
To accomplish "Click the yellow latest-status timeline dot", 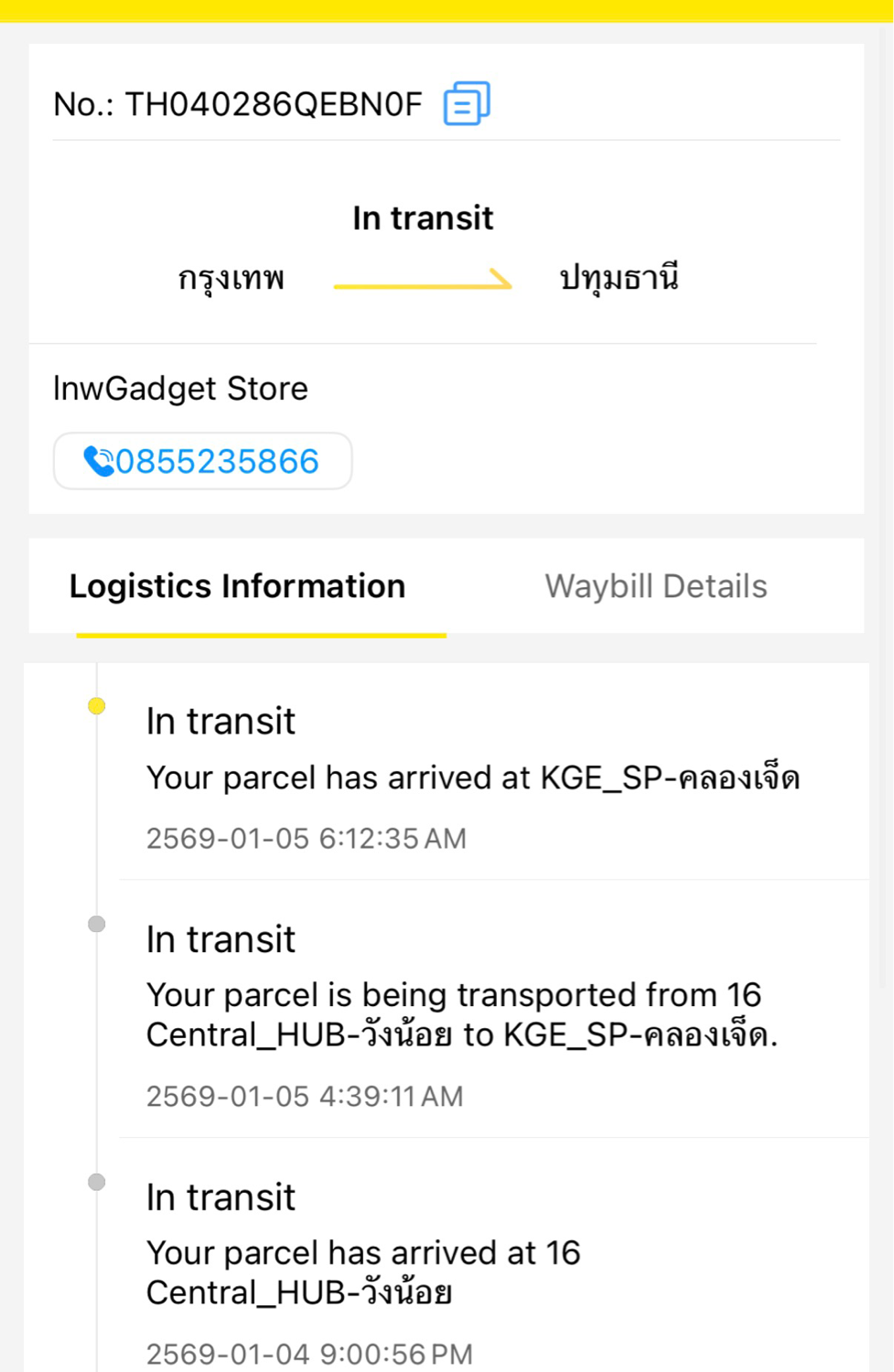I will click(x=97, y=706).
